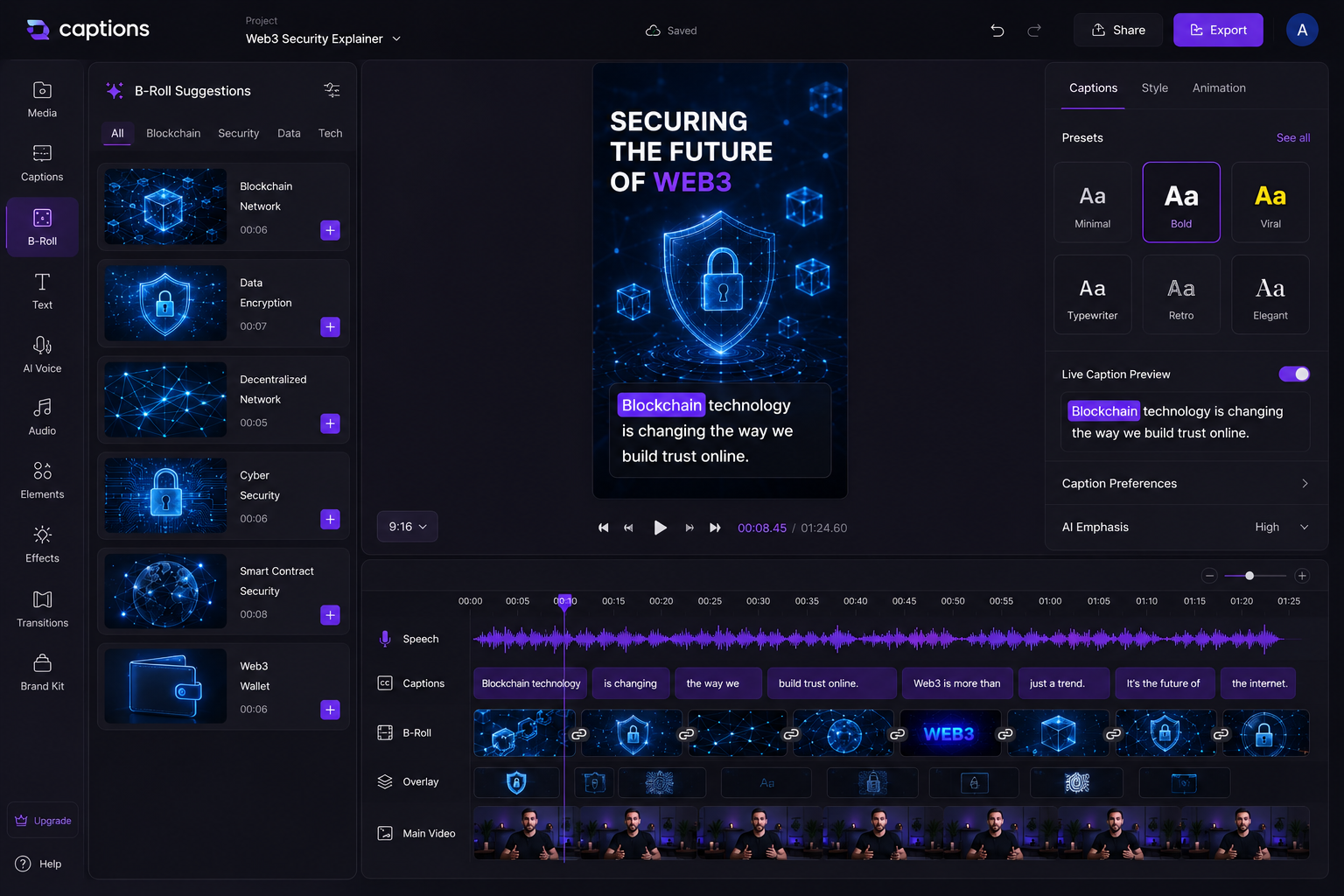1344x896 pixels.
Task: Add Data Encryption clip with plus button
Action: (x=330, y=326)
